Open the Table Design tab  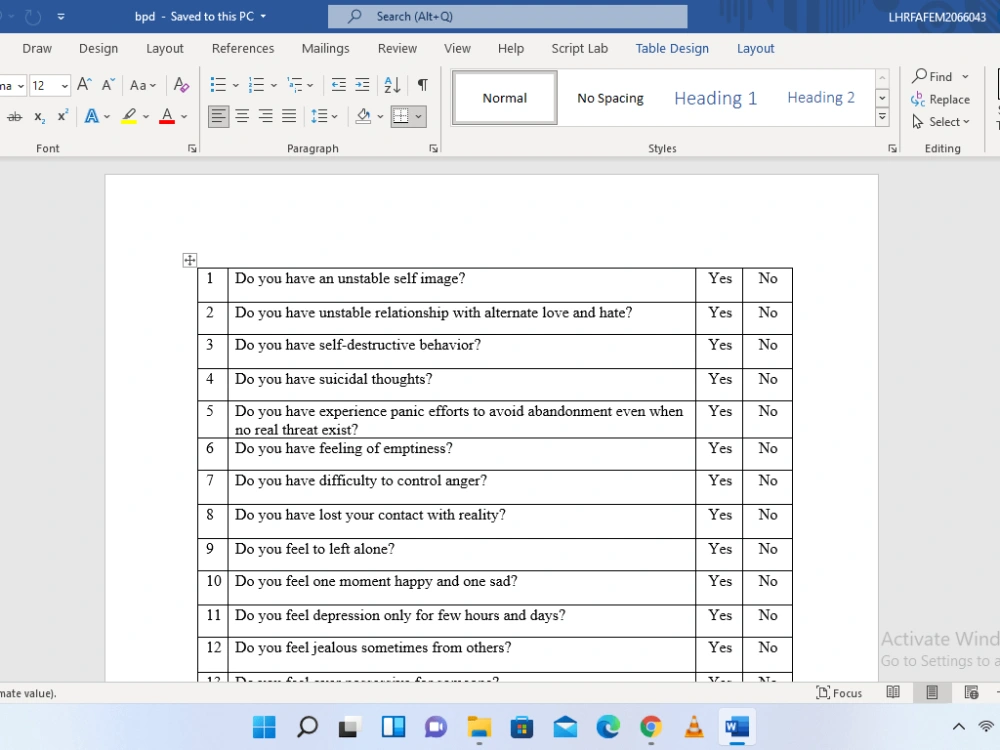(x=672, y=48)
